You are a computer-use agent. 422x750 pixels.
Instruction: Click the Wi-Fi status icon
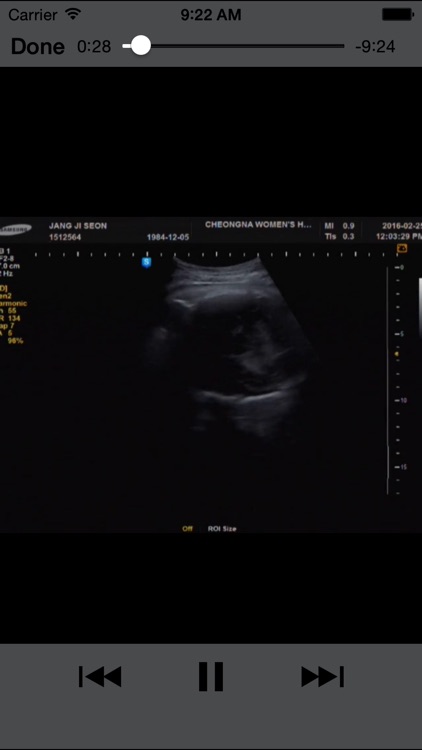click(x=73, y=14)
